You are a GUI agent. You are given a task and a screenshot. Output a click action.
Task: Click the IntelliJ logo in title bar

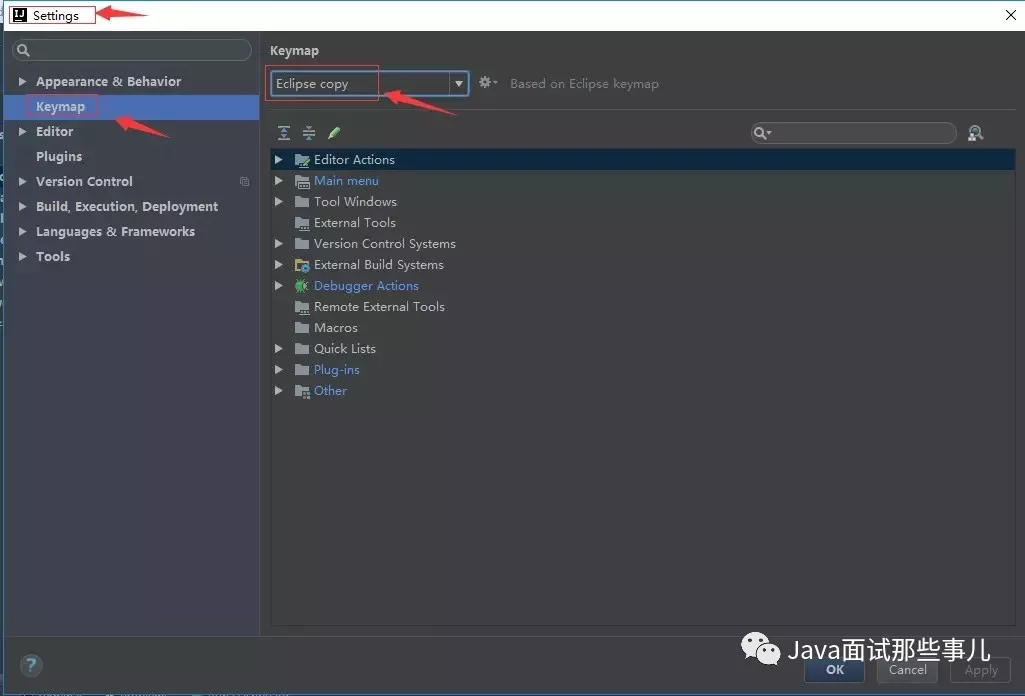(20, 15)
